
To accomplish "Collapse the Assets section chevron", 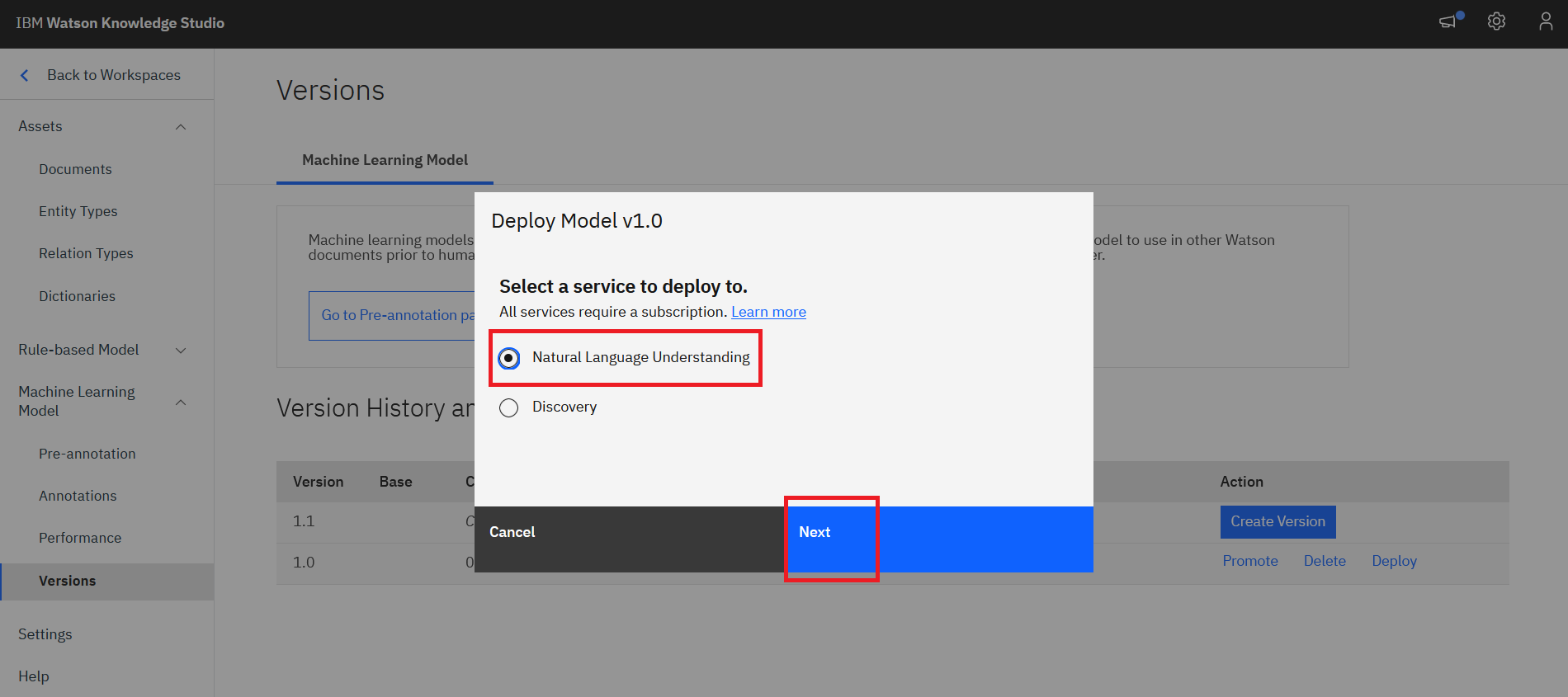I will tap(181, 127).
